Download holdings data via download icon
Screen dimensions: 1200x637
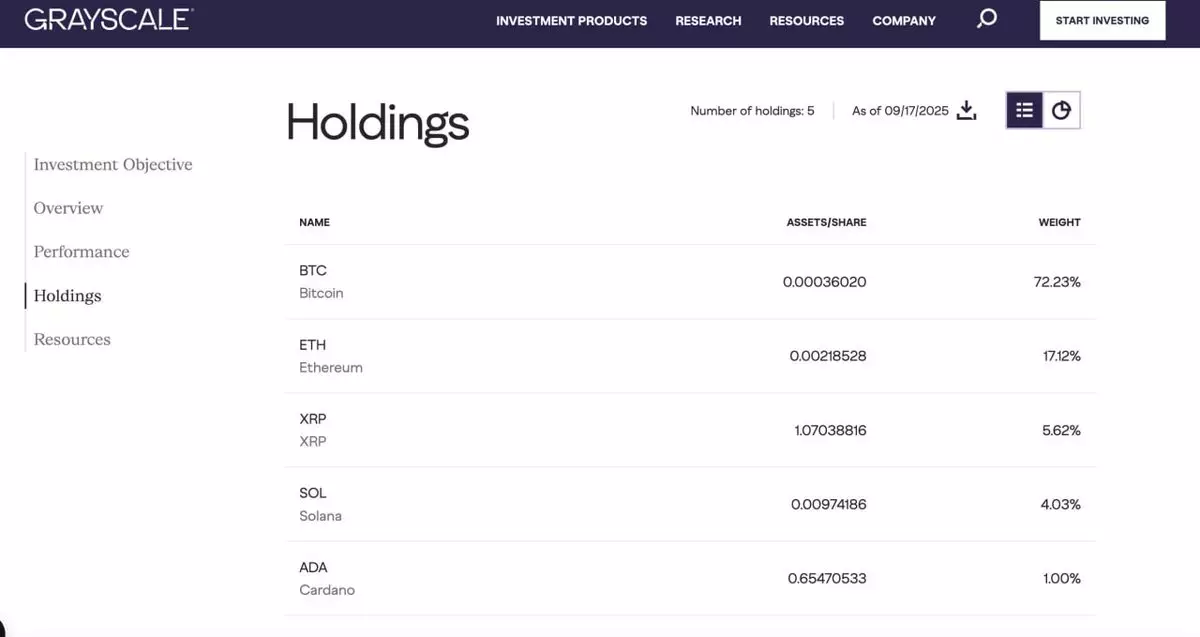pos(966,110)
